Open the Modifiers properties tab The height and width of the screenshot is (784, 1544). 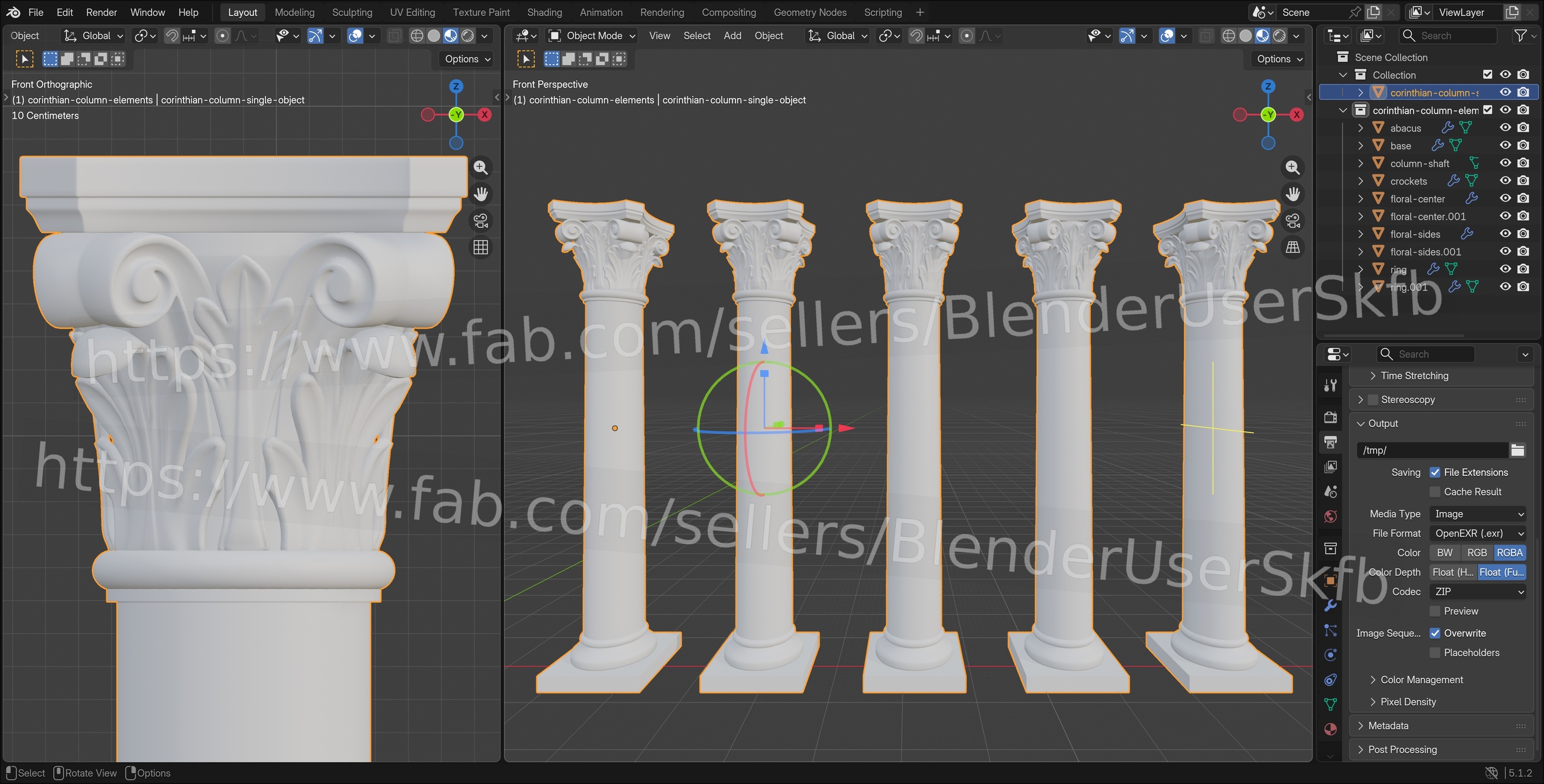tap(1330, 605)
